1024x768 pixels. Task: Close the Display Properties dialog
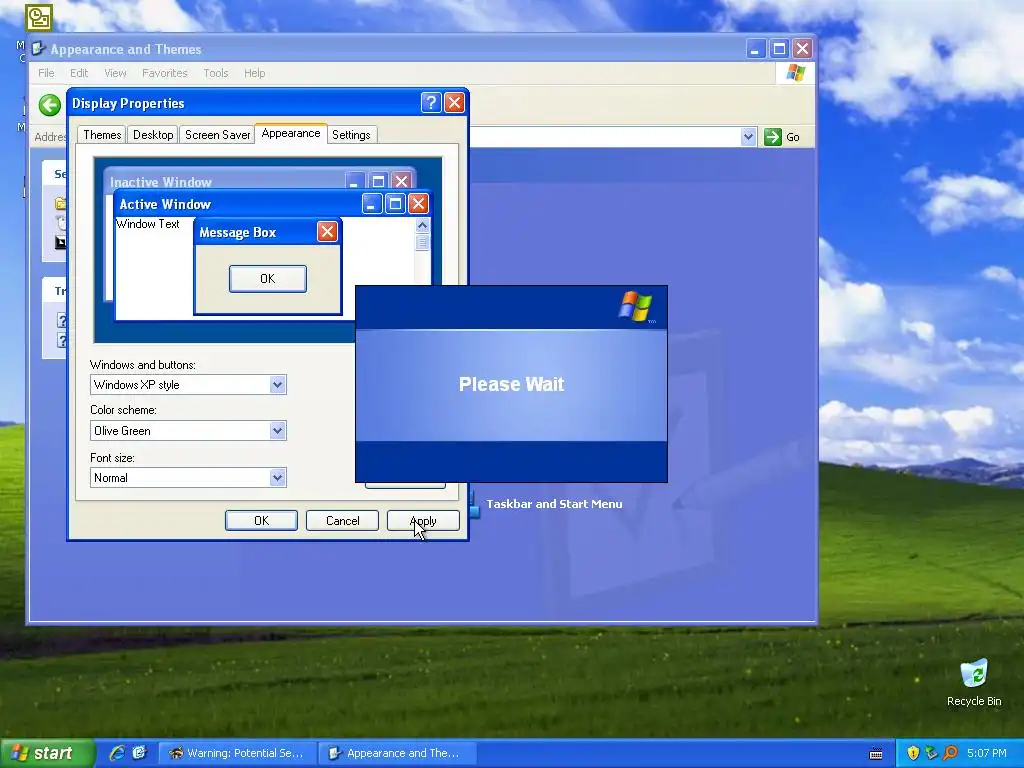tap(454, 103)
